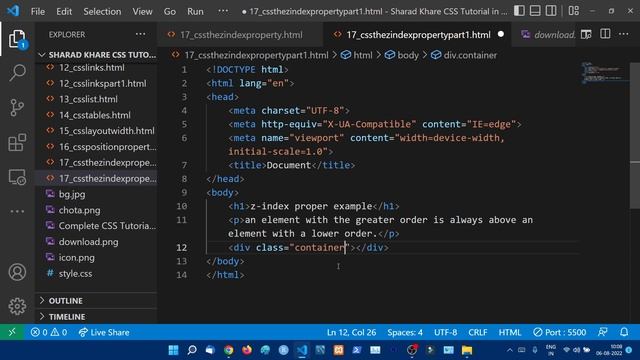Show additional activity bar views
The width and height of the screenshot is (640, 360).
pyautogui.click(x=17, y=211)
